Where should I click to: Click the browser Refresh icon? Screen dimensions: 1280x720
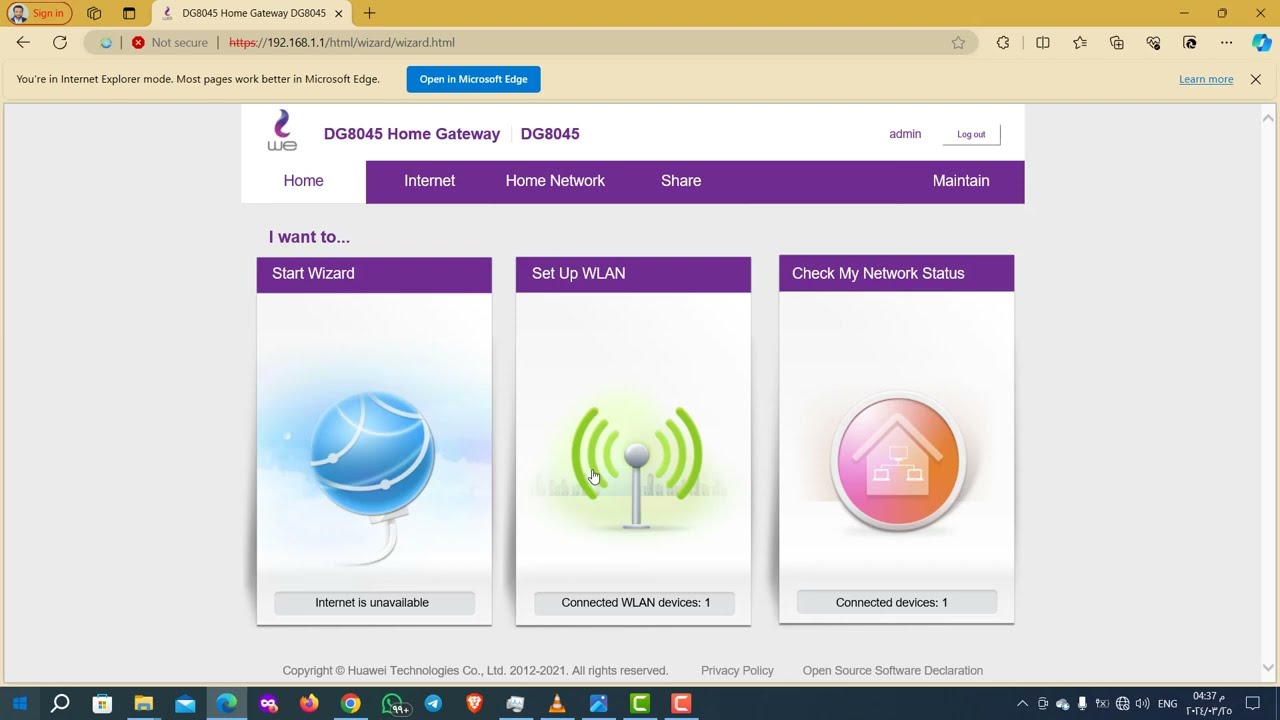pyautogui.click(x=60, y=42)
